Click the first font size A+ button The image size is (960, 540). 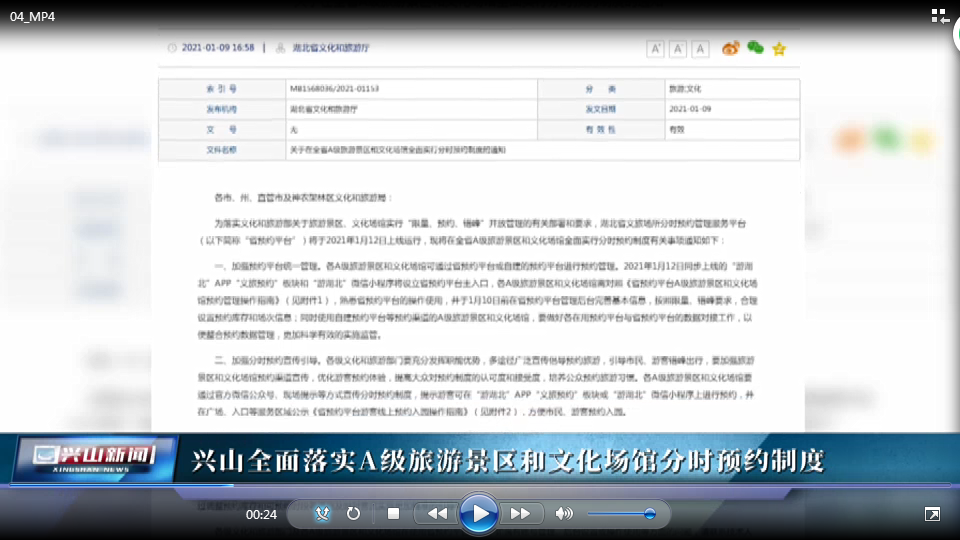click(x=656, y=48)
